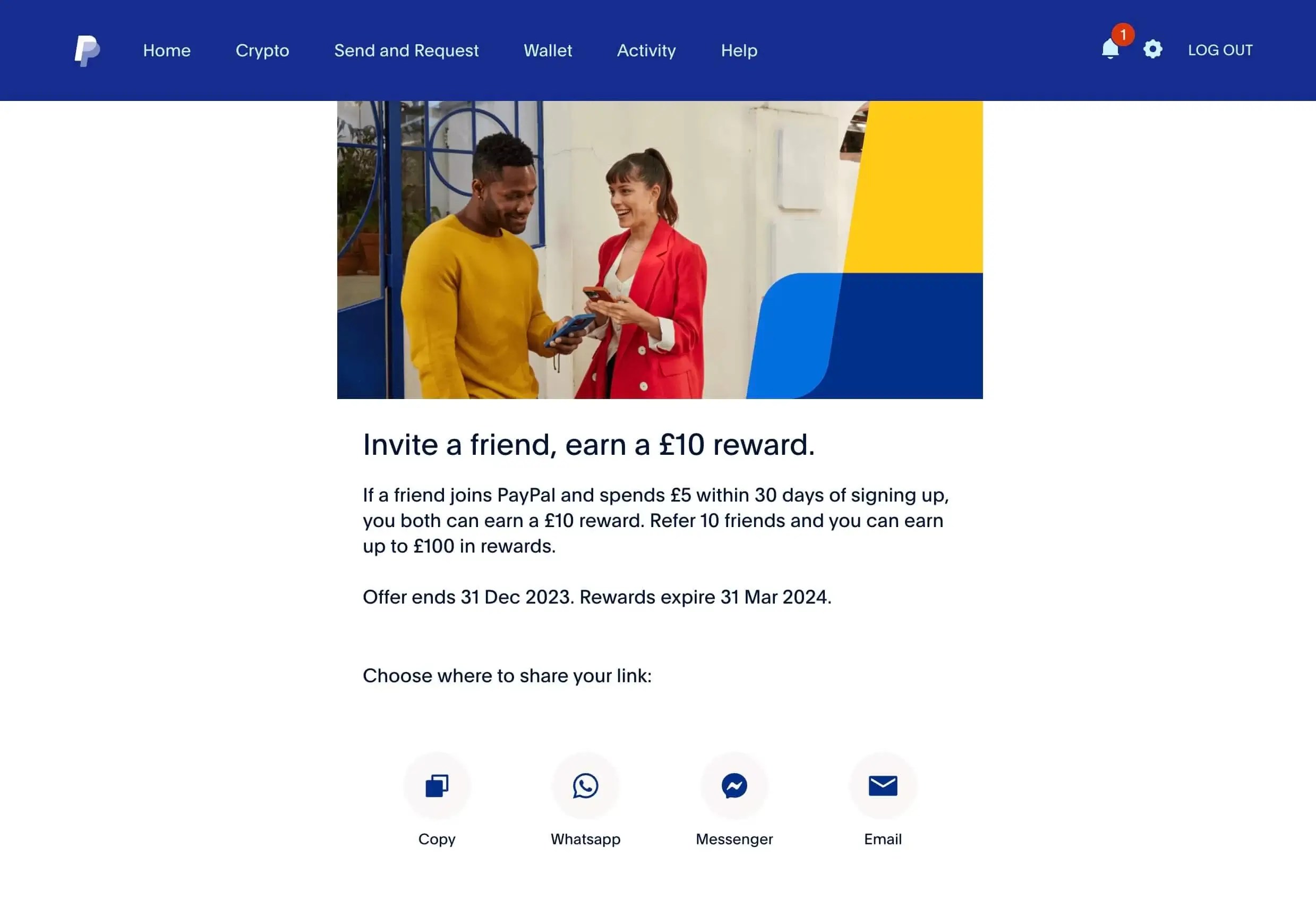
Task: Open the Wallet section
Action: [x=548, y=50]
